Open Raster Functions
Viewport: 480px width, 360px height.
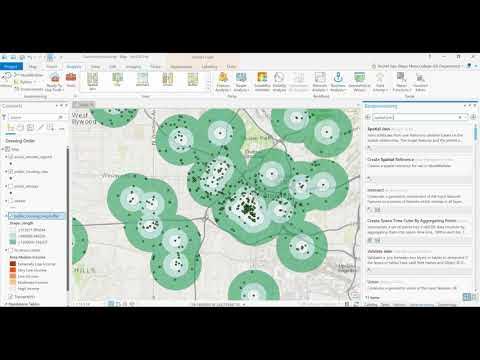click(401, 82)
